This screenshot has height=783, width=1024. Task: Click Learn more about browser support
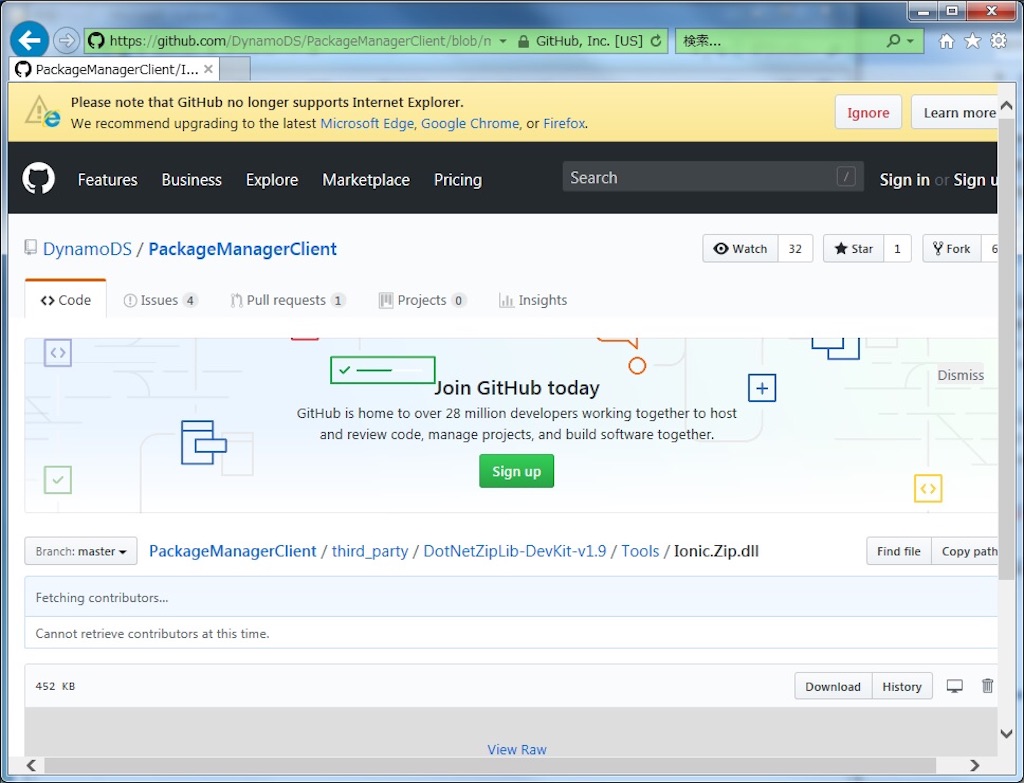955,112
